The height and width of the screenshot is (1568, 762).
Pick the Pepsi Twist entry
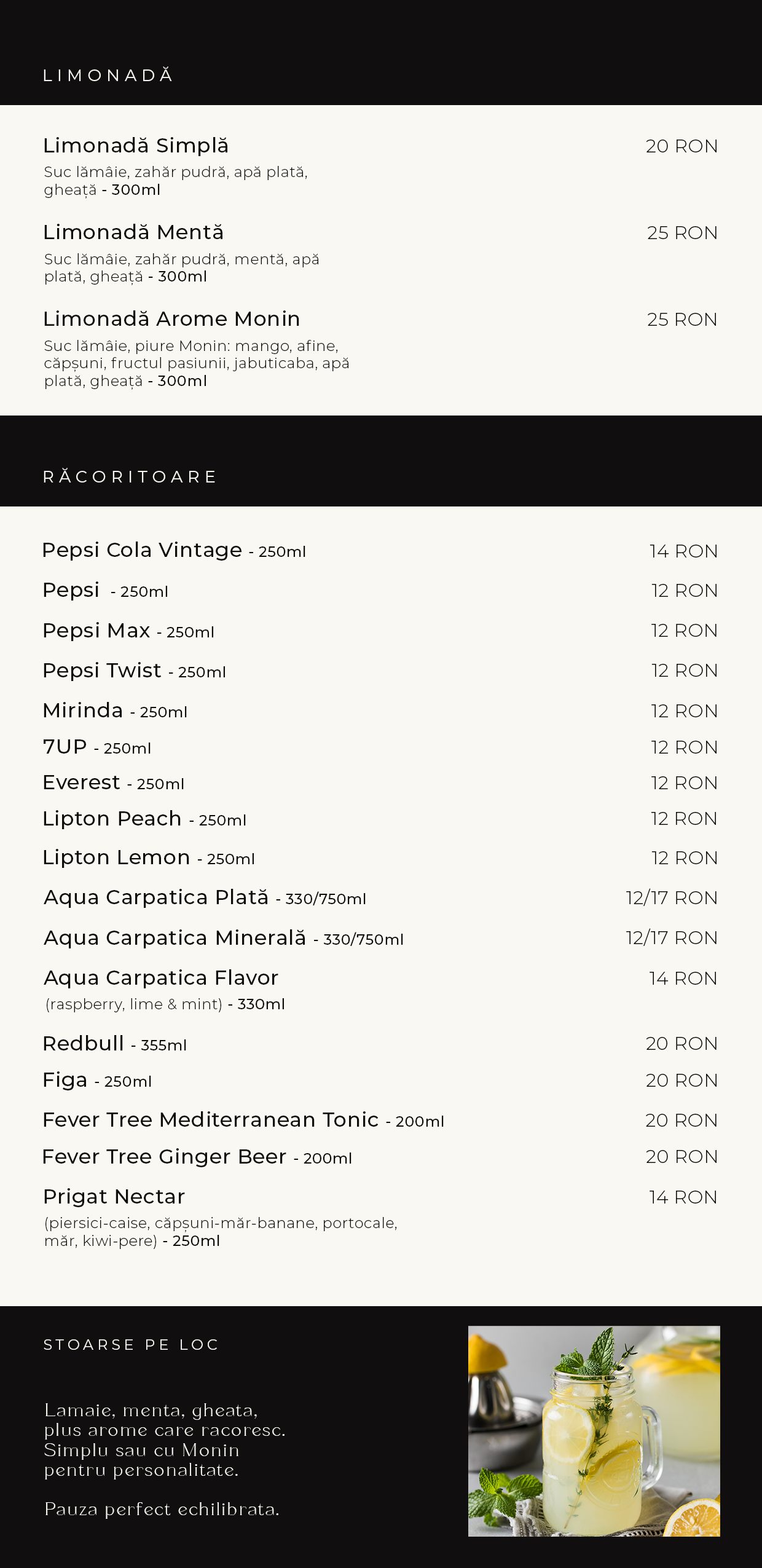(x=102, y=671)
